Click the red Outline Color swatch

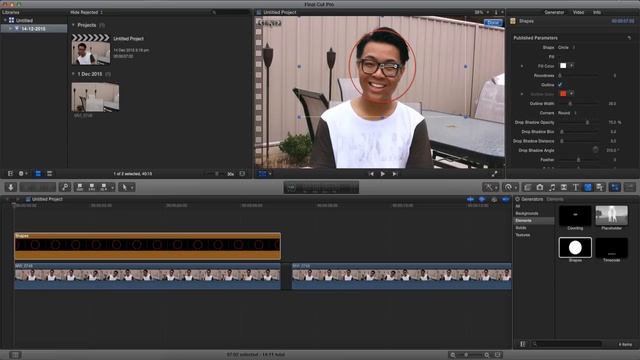563,93
